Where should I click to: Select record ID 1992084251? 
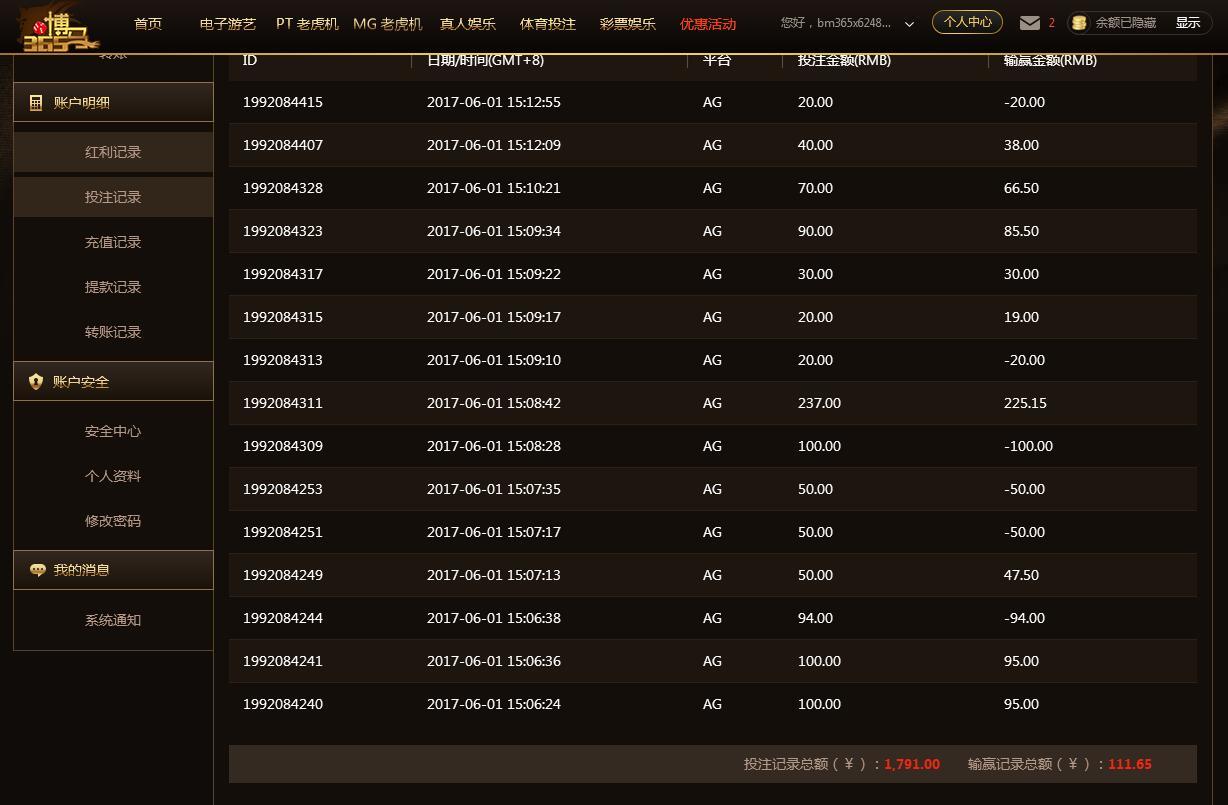tap(283, 532)
